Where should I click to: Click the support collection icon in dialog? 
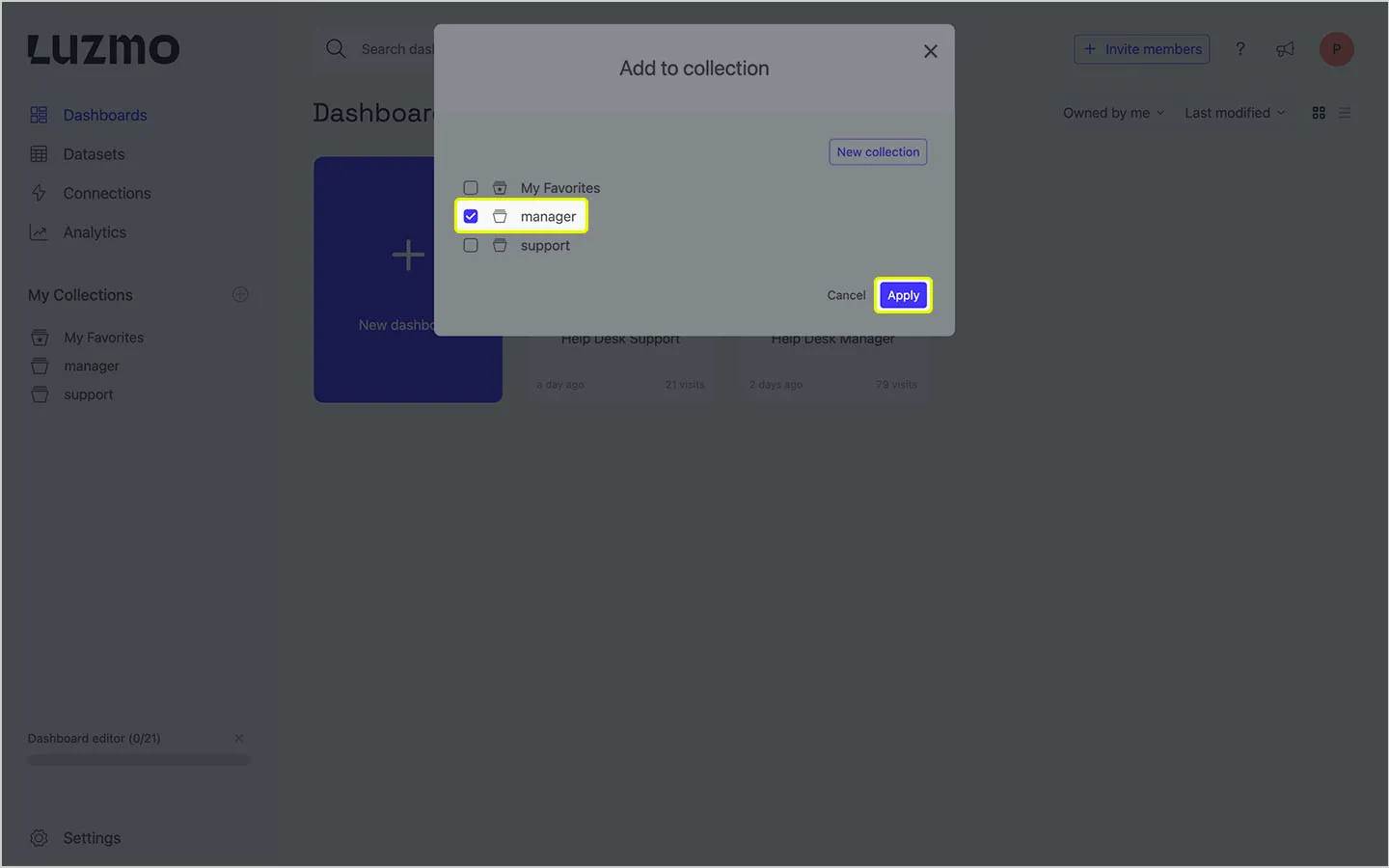500,246
